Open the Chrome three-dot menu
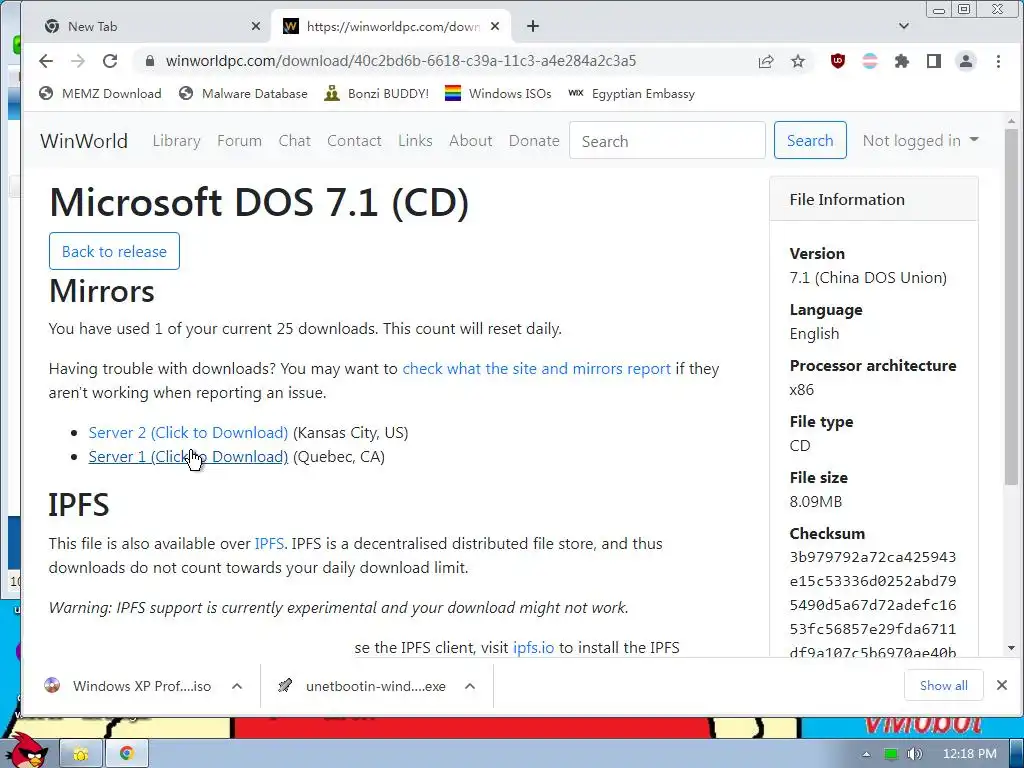1024x768 pixels. (x=998, y=61)
